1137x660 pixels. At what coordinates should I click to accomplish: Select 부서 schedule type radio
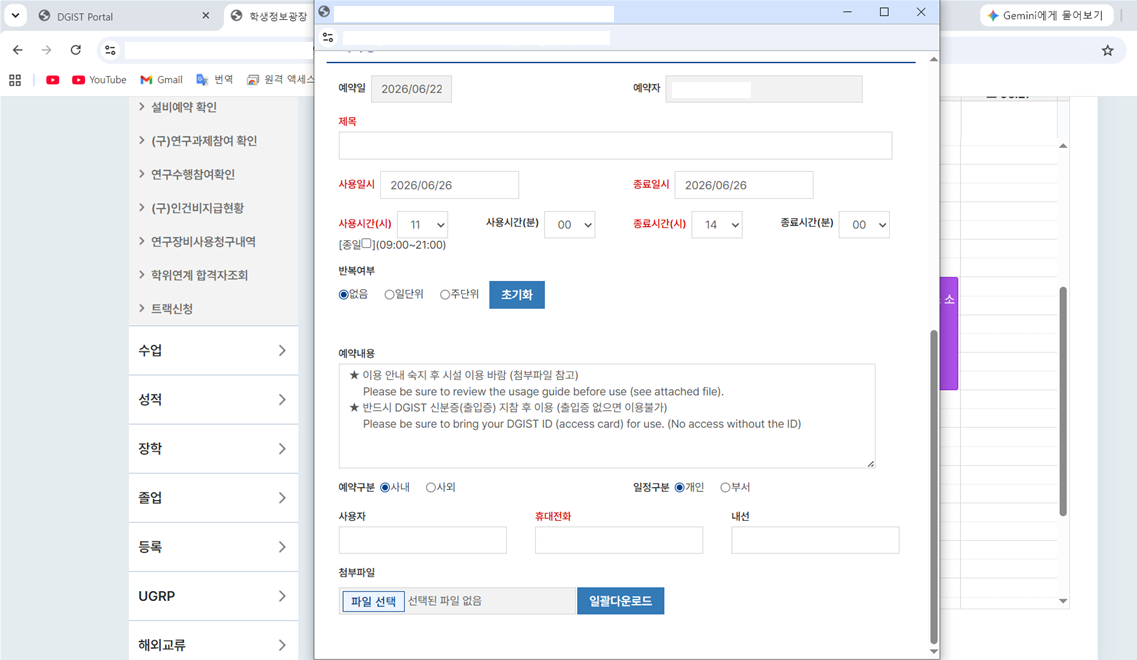click(x=725, y=487)
